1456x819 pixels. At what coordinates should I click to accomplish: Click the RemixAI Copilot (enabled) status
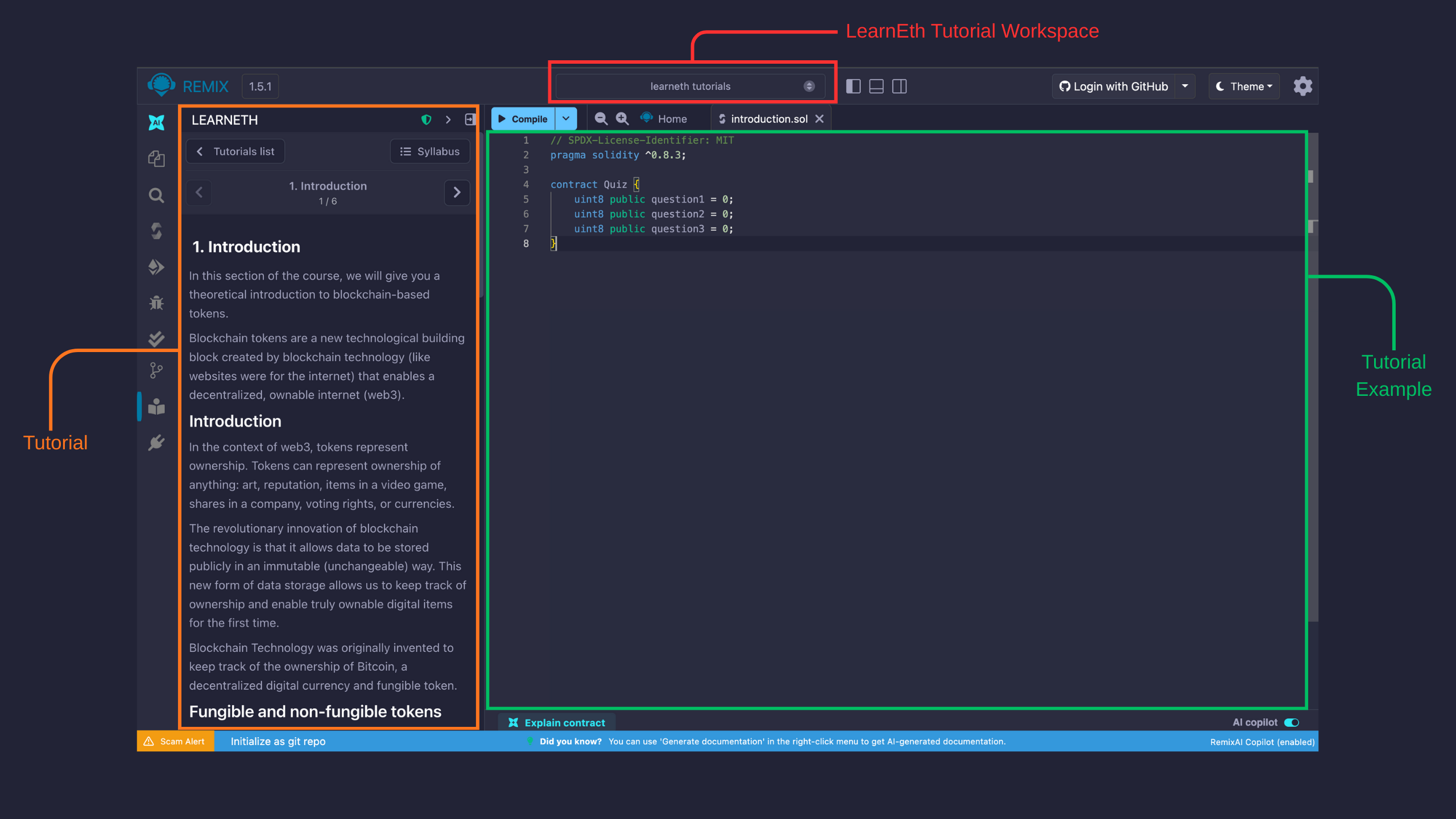point(1263,742)
